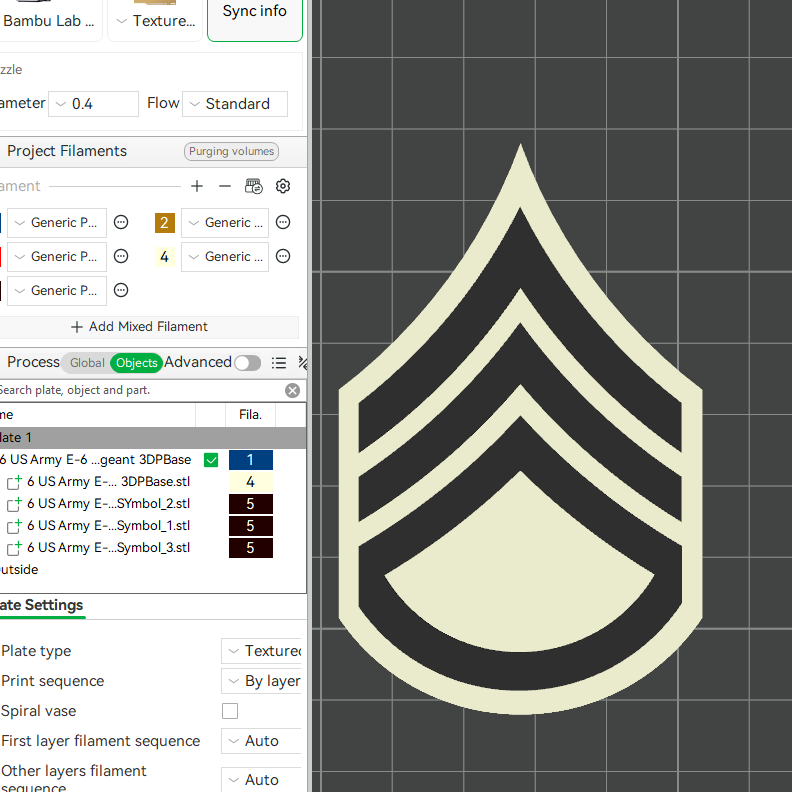This screenshot has width=792, height=792.
Task: Open the Plate type dropdown
Action: (x=261, y=651)
